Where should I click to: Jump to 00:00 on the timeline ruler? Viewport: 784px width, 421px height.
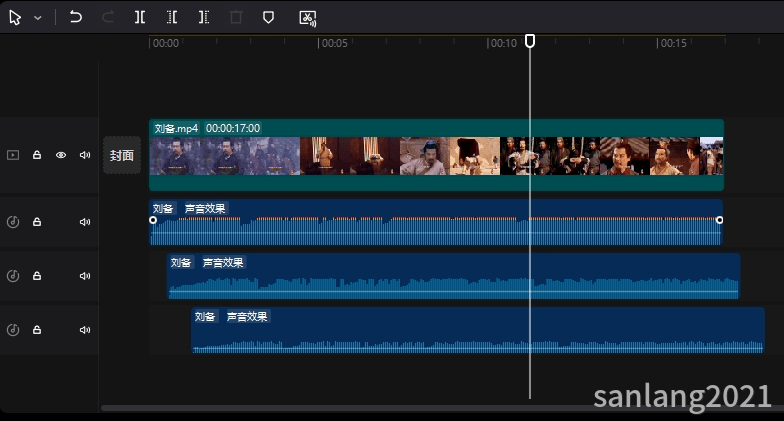tap(166, 44)
